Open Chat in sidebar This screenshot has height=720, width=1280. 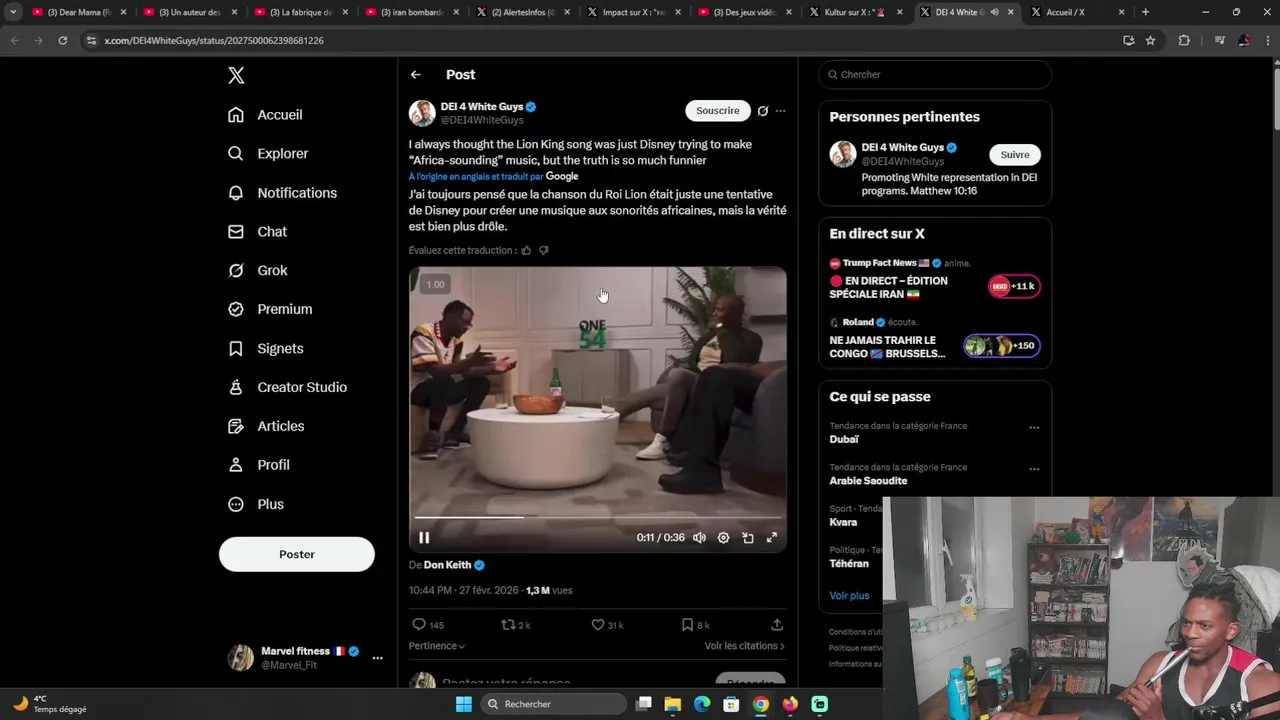pyautogui.click(x=257, y=231)
